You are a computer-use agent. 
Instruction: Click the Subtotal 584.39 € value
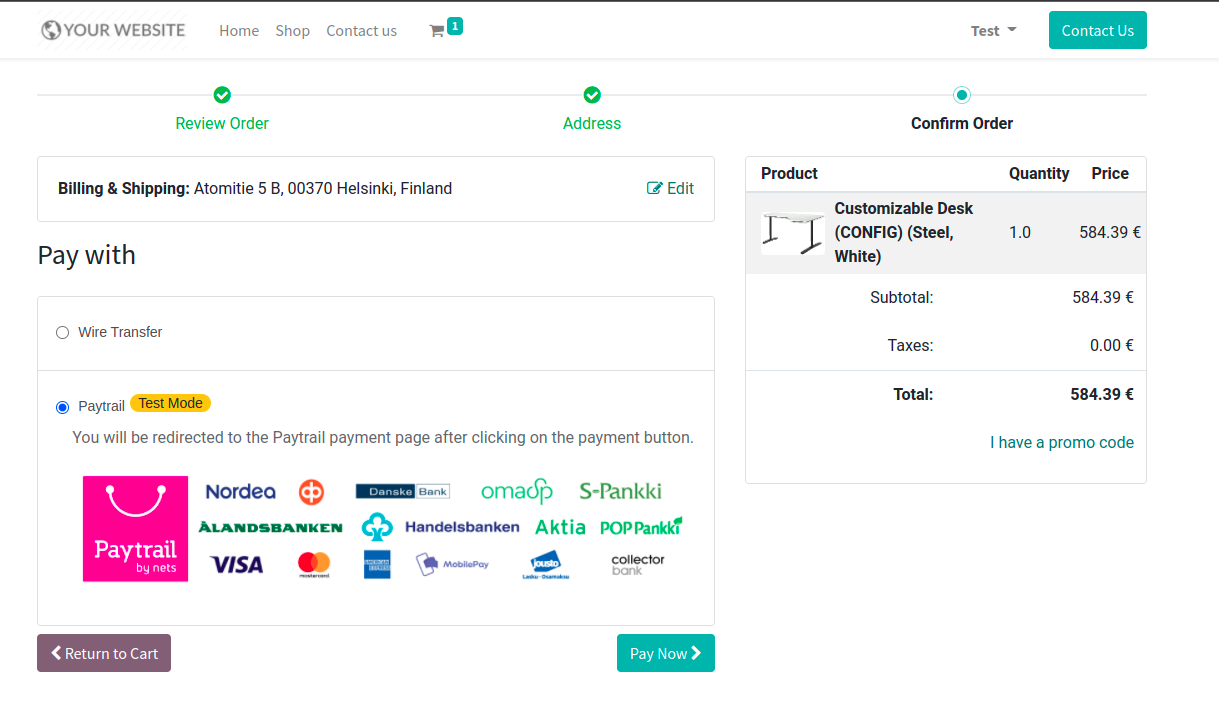tap(1103, 297)
